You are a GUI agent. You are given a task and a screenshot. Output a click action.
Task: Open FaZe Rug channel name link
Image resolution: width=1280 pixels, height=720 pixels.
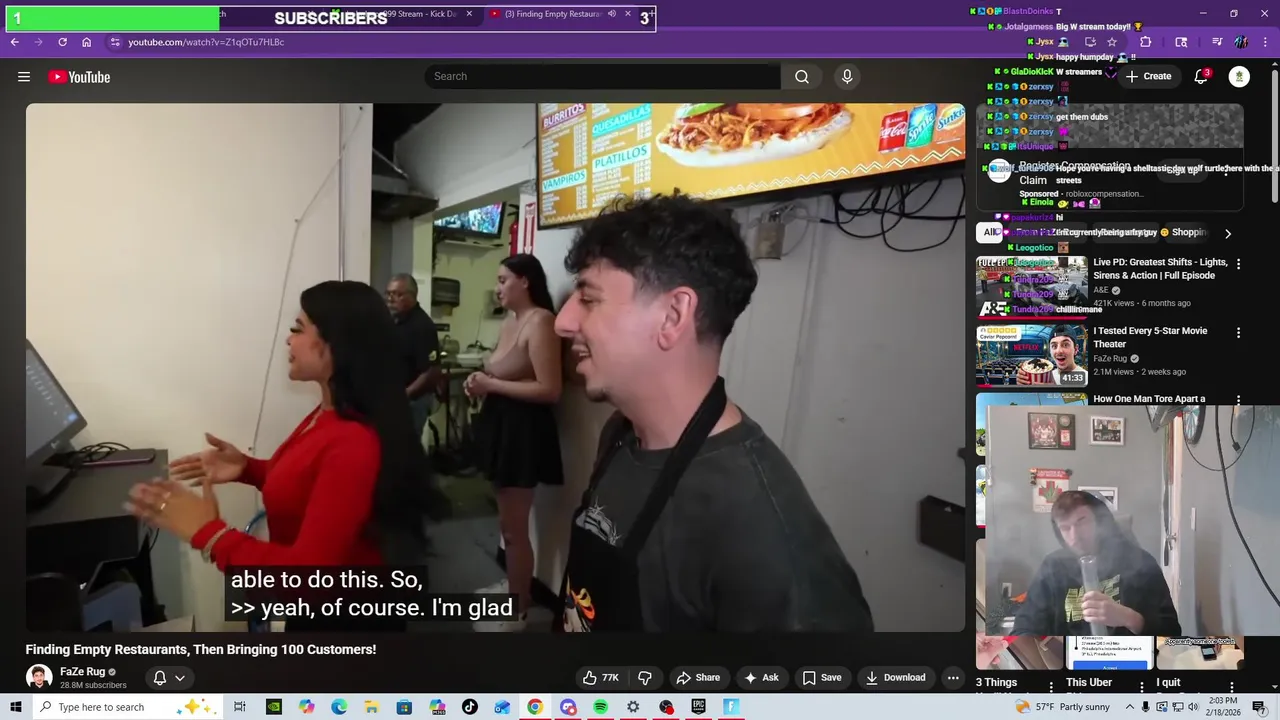(82, 672)
